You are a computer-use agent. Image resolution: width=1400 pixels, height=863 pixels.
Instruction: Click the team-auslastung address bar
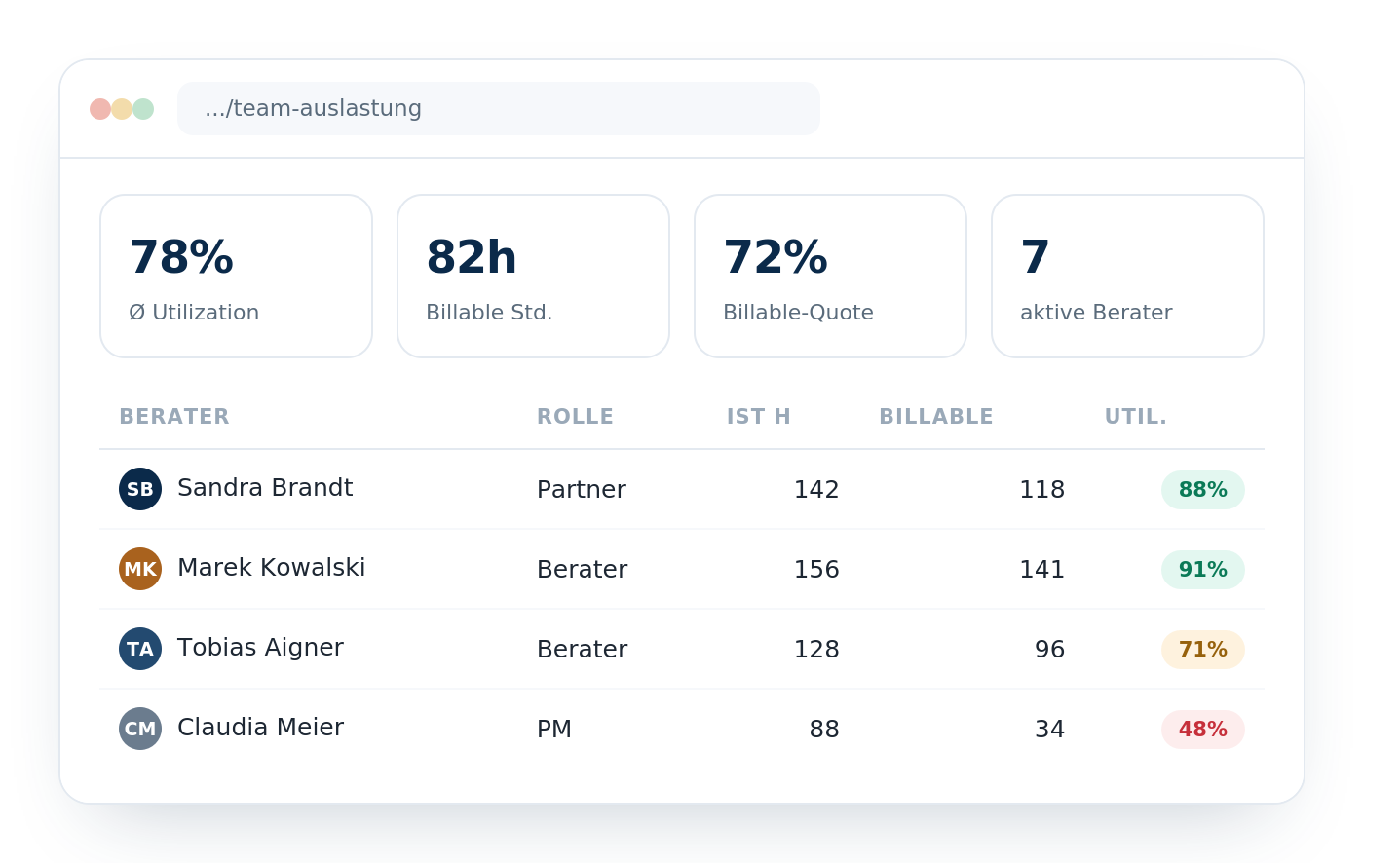[x=499, y=109]
